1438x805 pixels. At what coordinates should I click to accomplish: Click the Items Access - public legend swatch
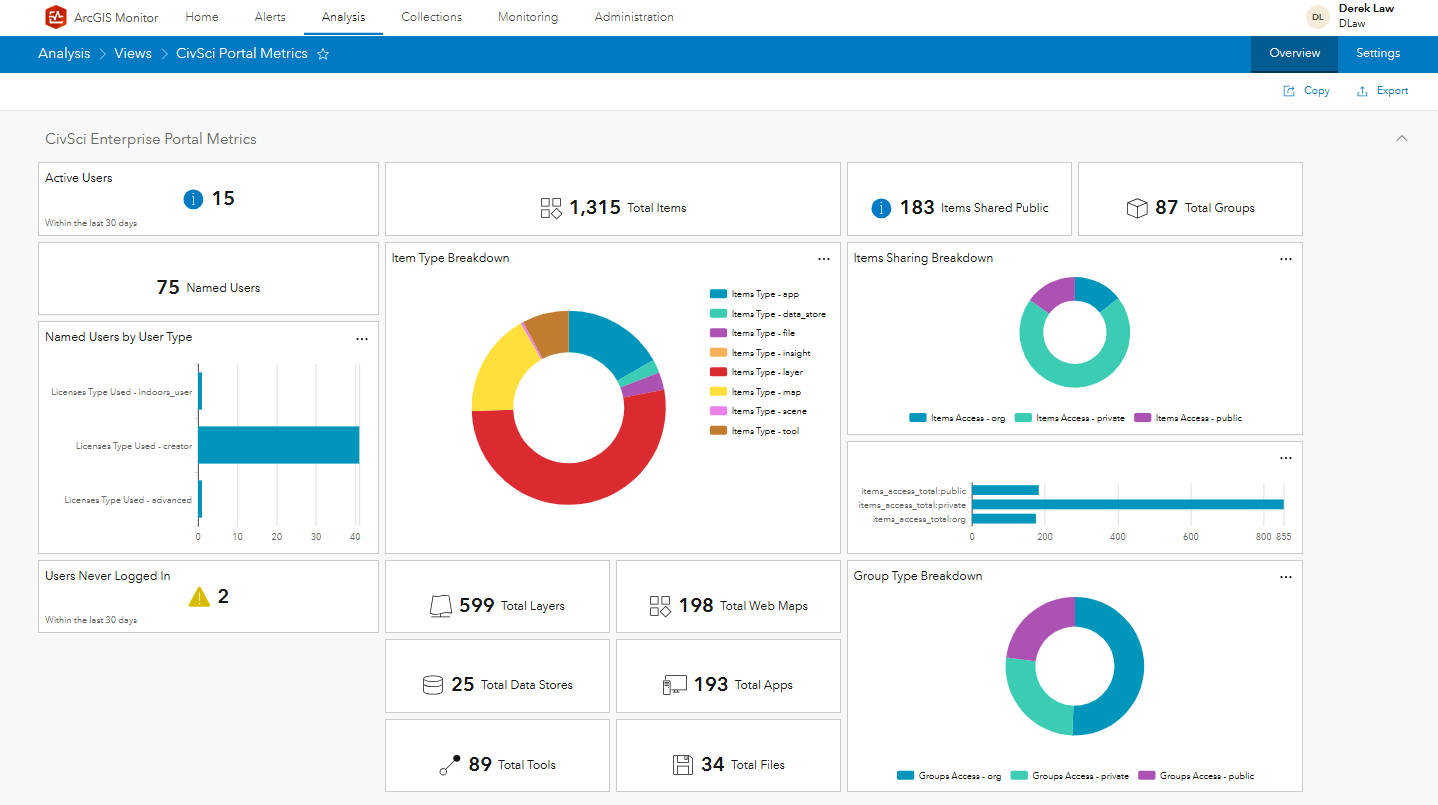click(1142, 418)
